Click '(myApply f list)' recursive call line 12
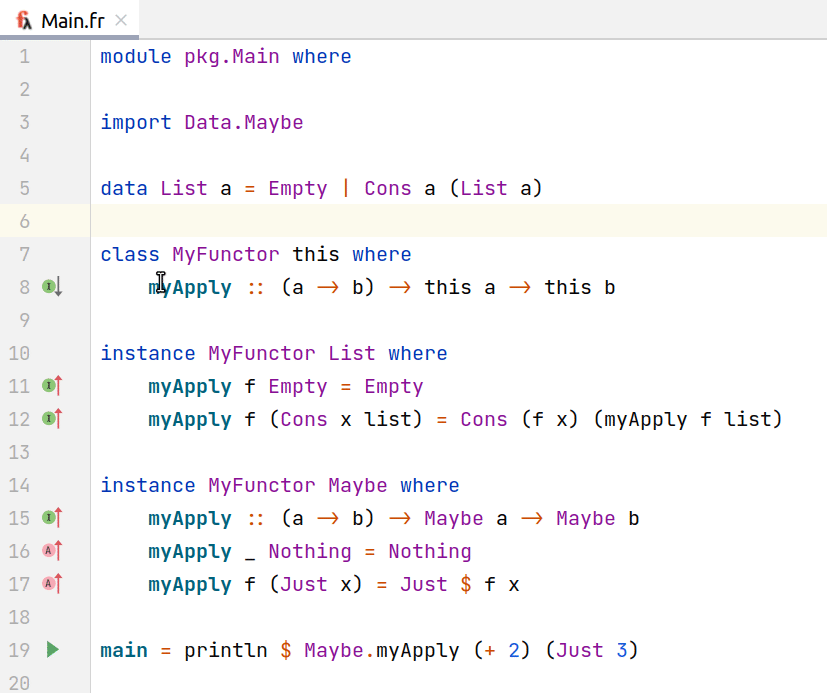 click(688, 419)
